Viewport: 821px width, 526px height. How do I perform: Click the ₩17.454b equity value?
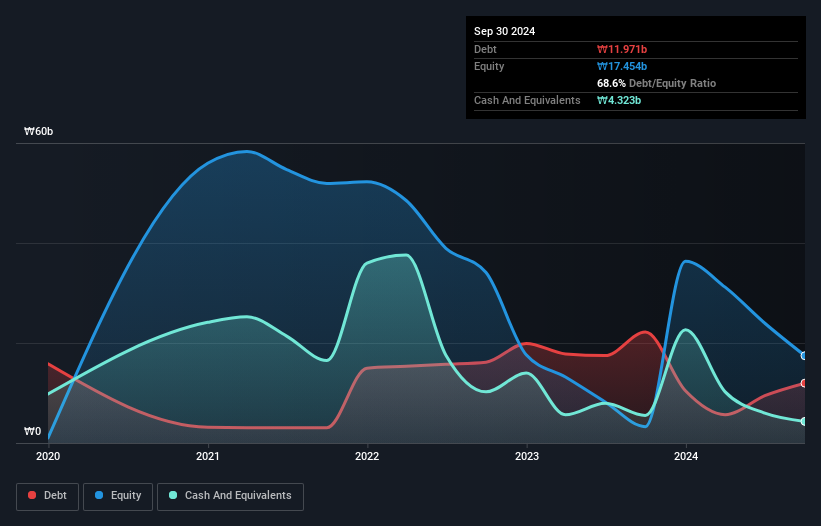622,66
